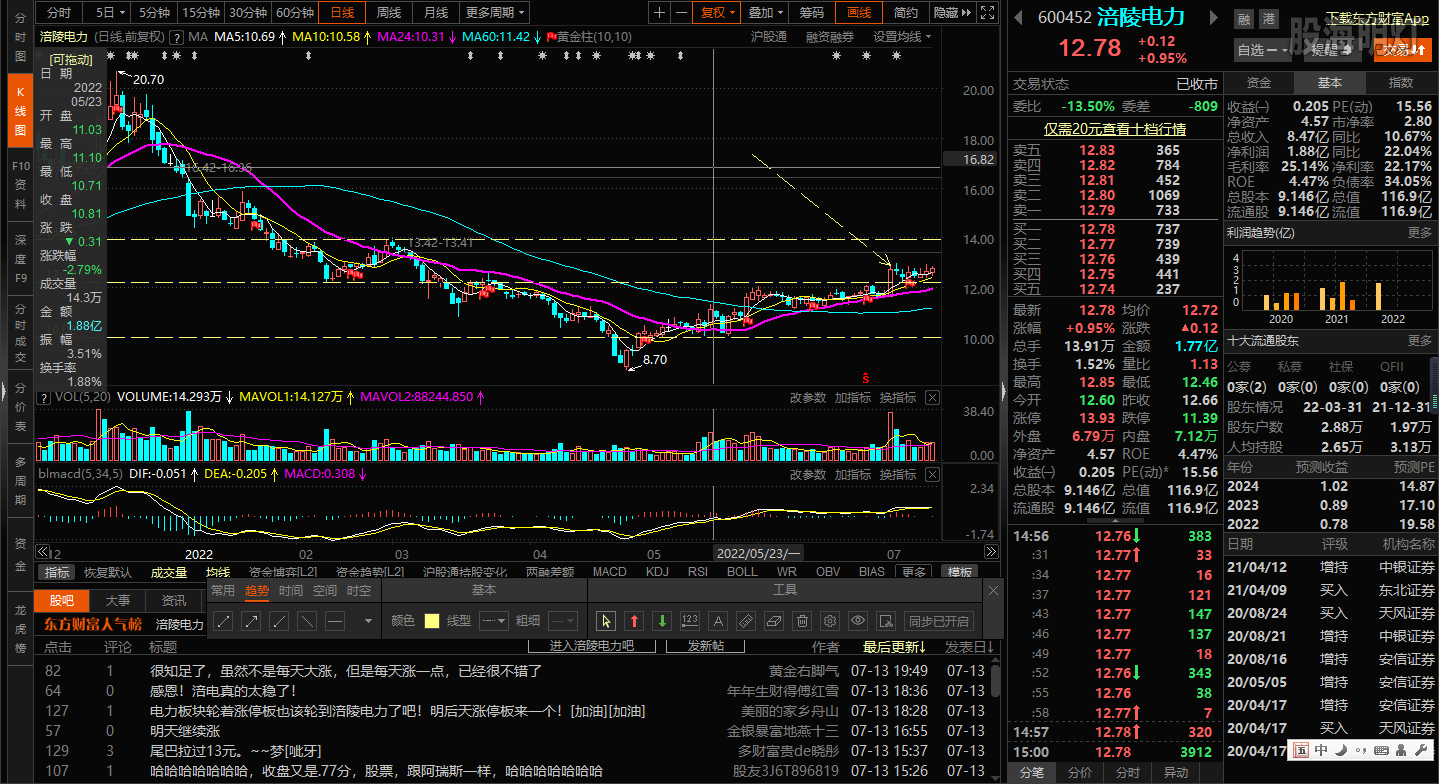Open VOL indicator help question mark

[x=44, y=397]
